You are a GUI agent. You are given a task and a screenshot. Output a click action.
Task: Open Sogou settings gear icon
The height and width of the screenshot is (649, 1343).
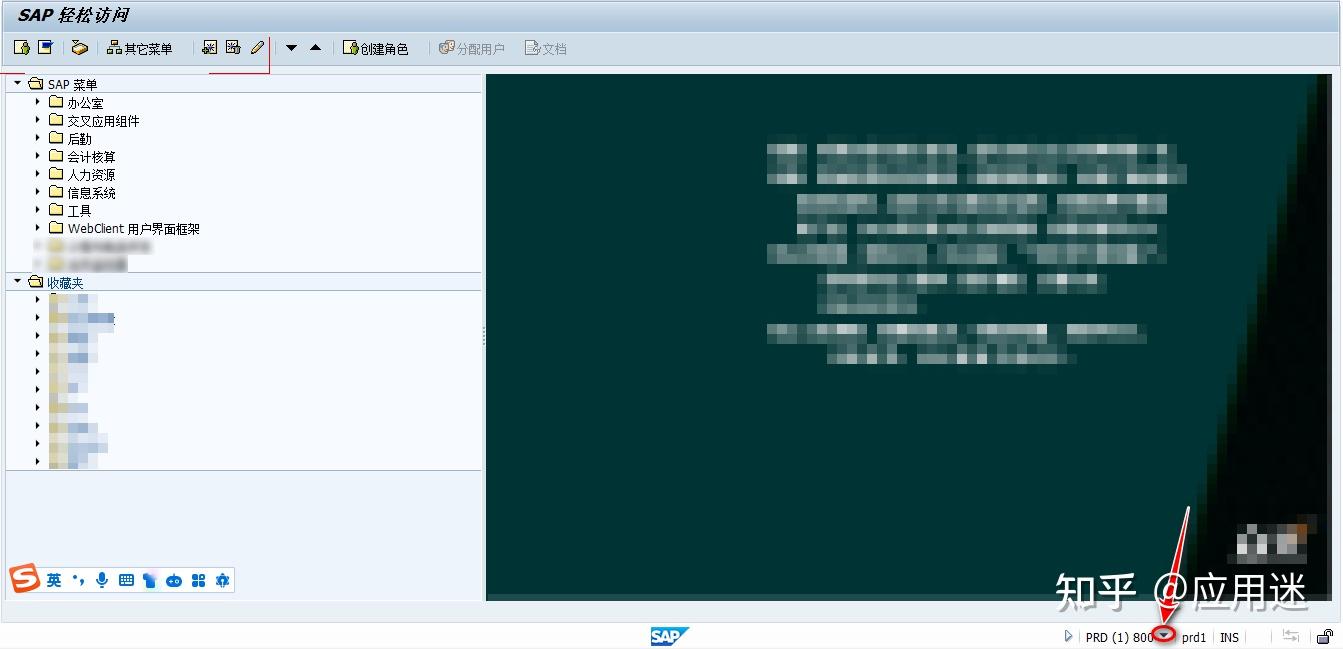[222, 580]
